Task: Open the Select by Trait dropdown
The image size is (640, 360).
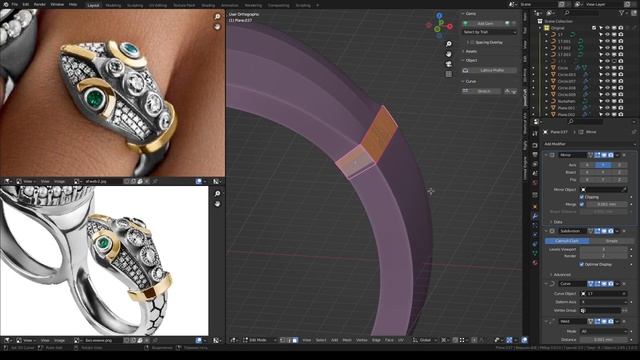Action: tap(490, 32)
